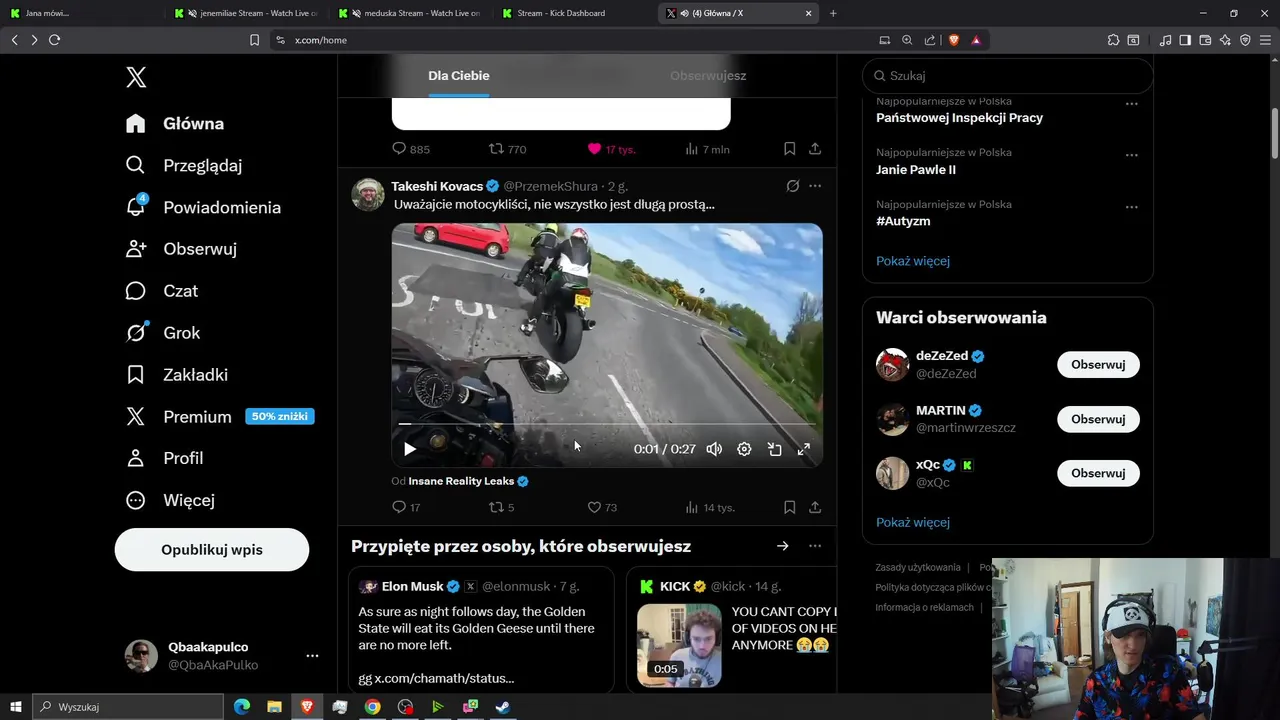
Task: Open a new browser tab with plus
Action: point(833,13)
